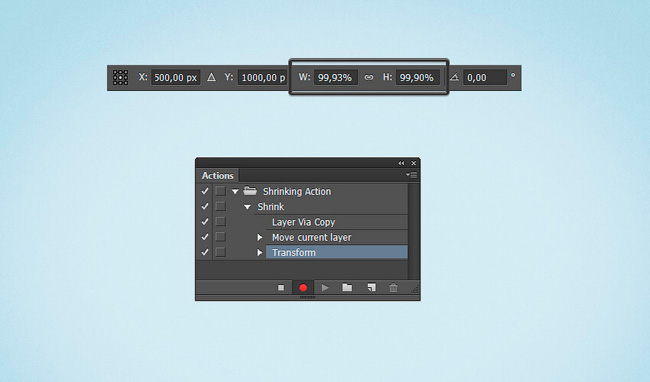Image resolution: width=650 pixels, height=382 pixels.
Task: Toggle dialog box for Move current layer
Action: click(x=221, y=237)
